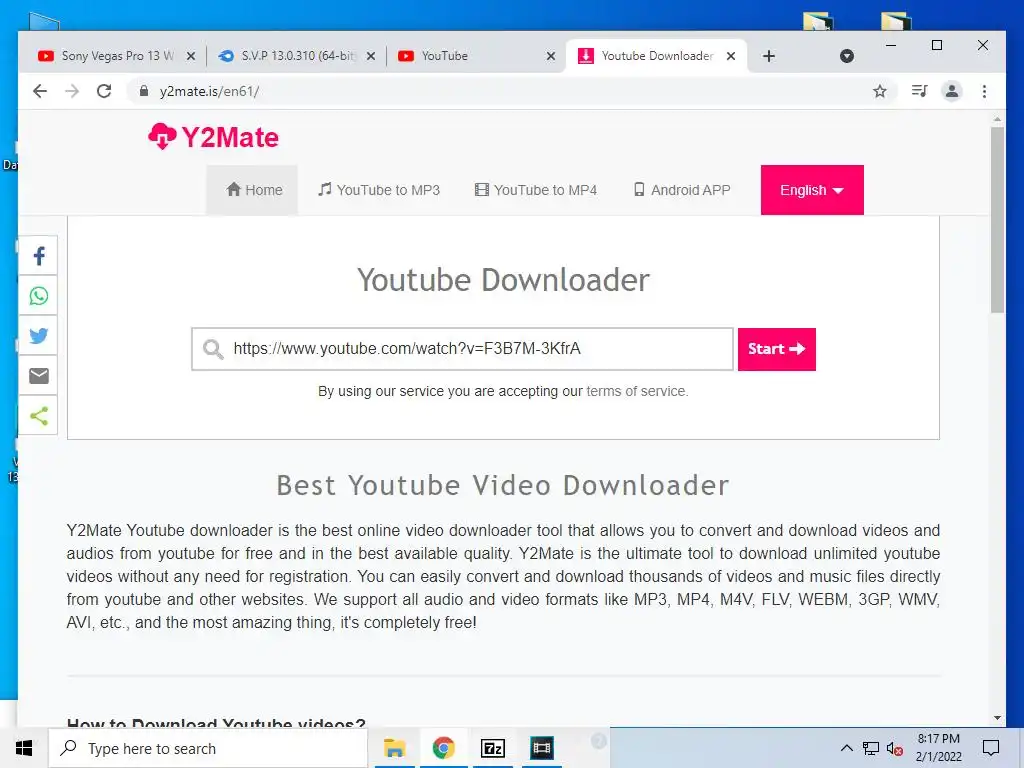Image resolution: width=1024 pixels, height=768 pixels.
Task: Click the YouTube URL input field
Action: (462, 349)
